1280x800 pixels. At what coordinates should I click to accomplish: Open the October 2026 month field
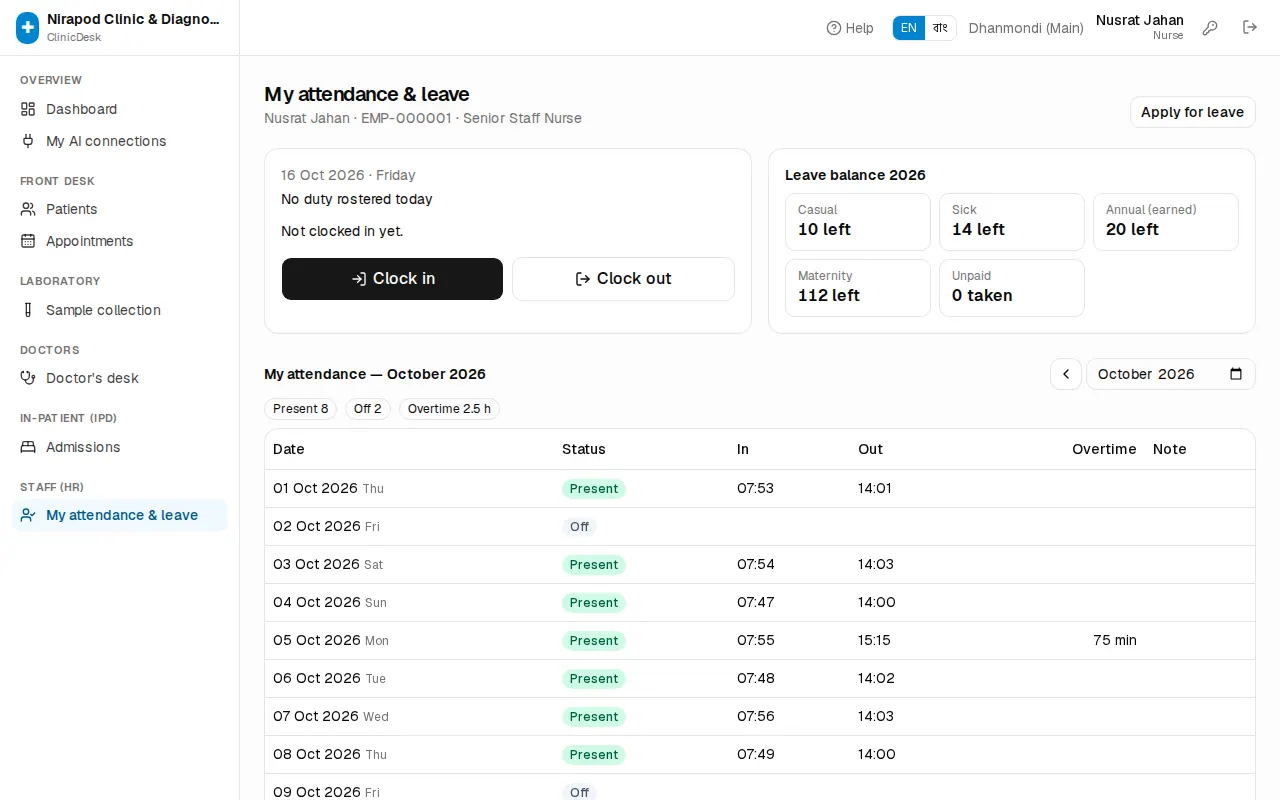tap(1171, 374)
